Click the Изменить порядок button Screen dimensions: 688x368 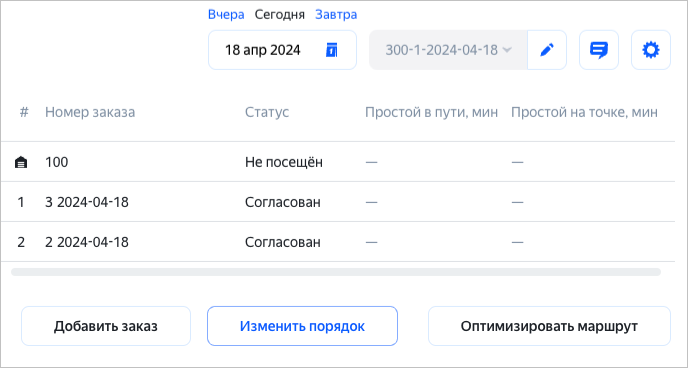tap(302, 326)
